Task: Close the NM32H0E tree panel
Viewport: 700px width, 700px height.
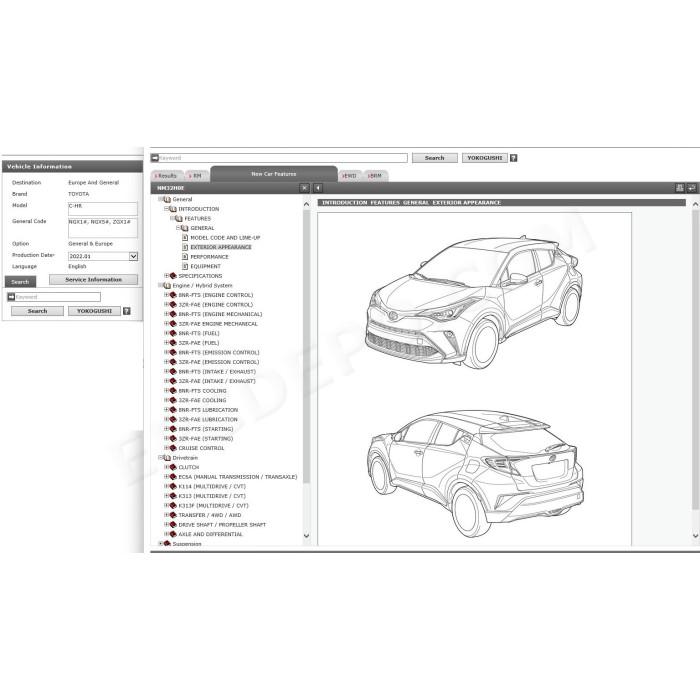Action: 304,188
